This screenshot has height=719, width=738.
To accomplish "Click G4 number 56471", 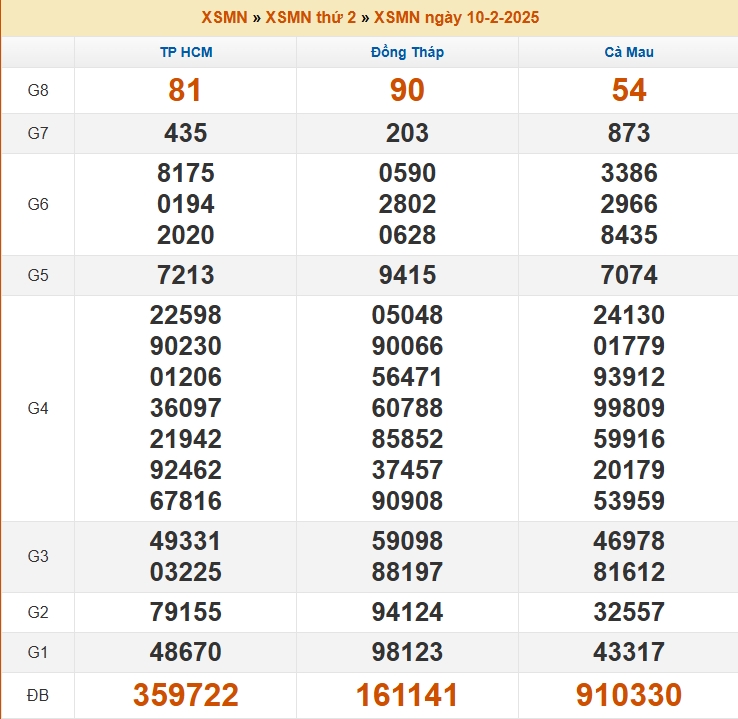I will 407,377.
